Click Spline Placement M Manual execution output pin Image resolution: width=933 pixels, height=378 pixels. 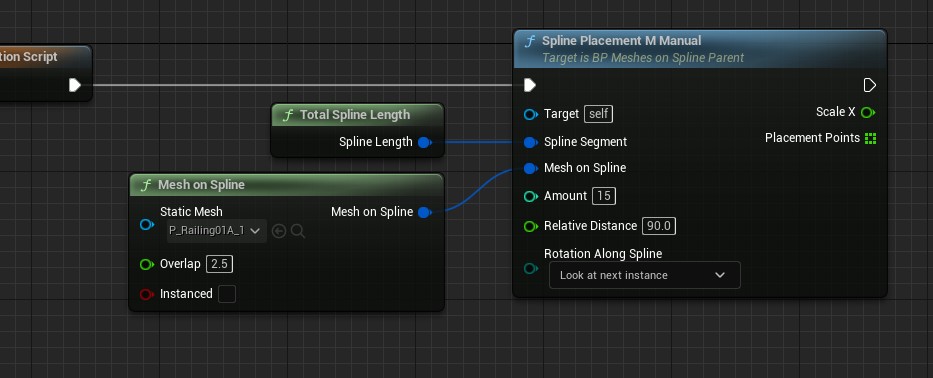click(x=869, y=85)
